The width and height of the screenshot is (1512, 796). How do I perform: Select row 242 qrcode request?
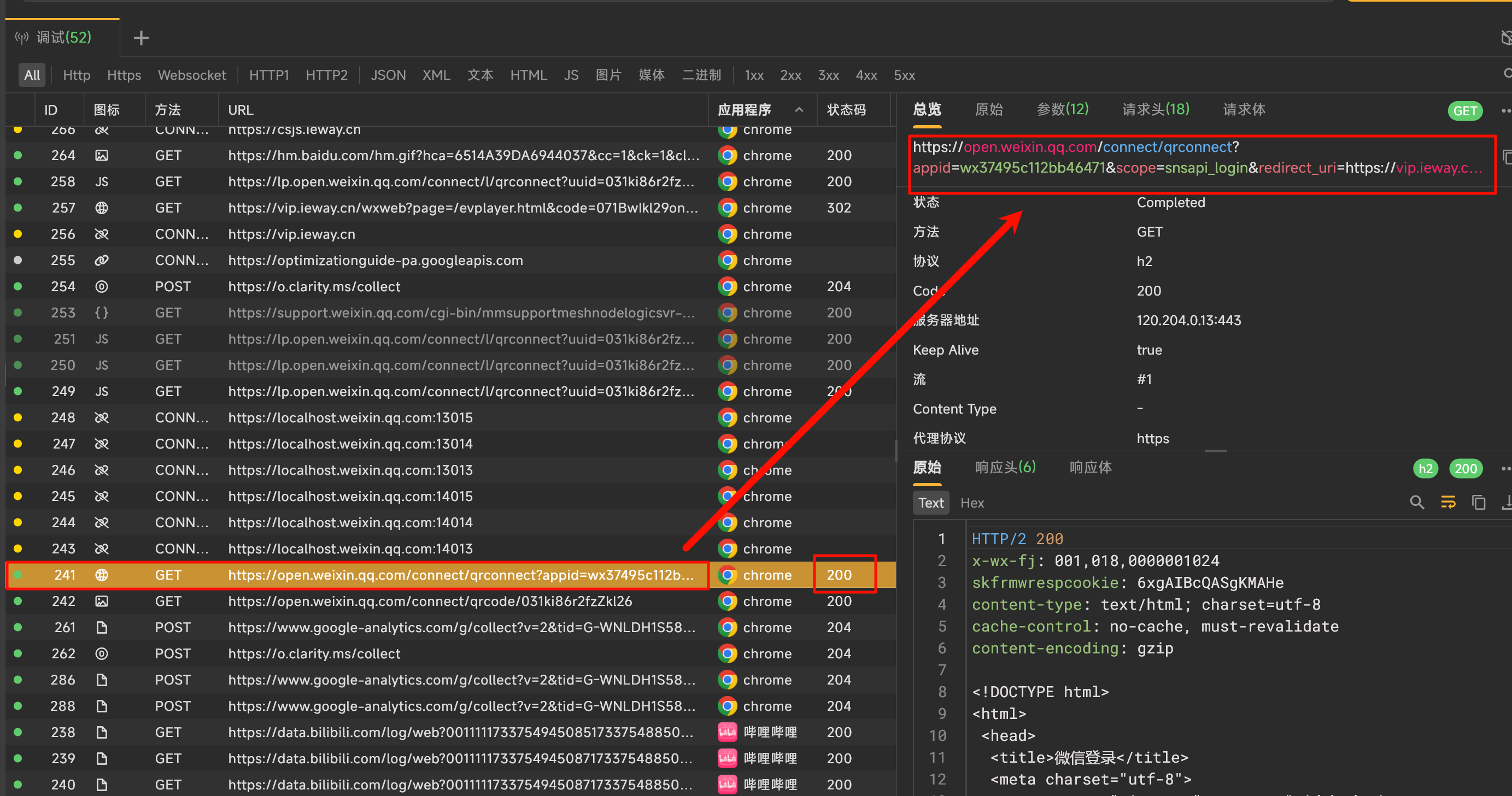(450, 602)
